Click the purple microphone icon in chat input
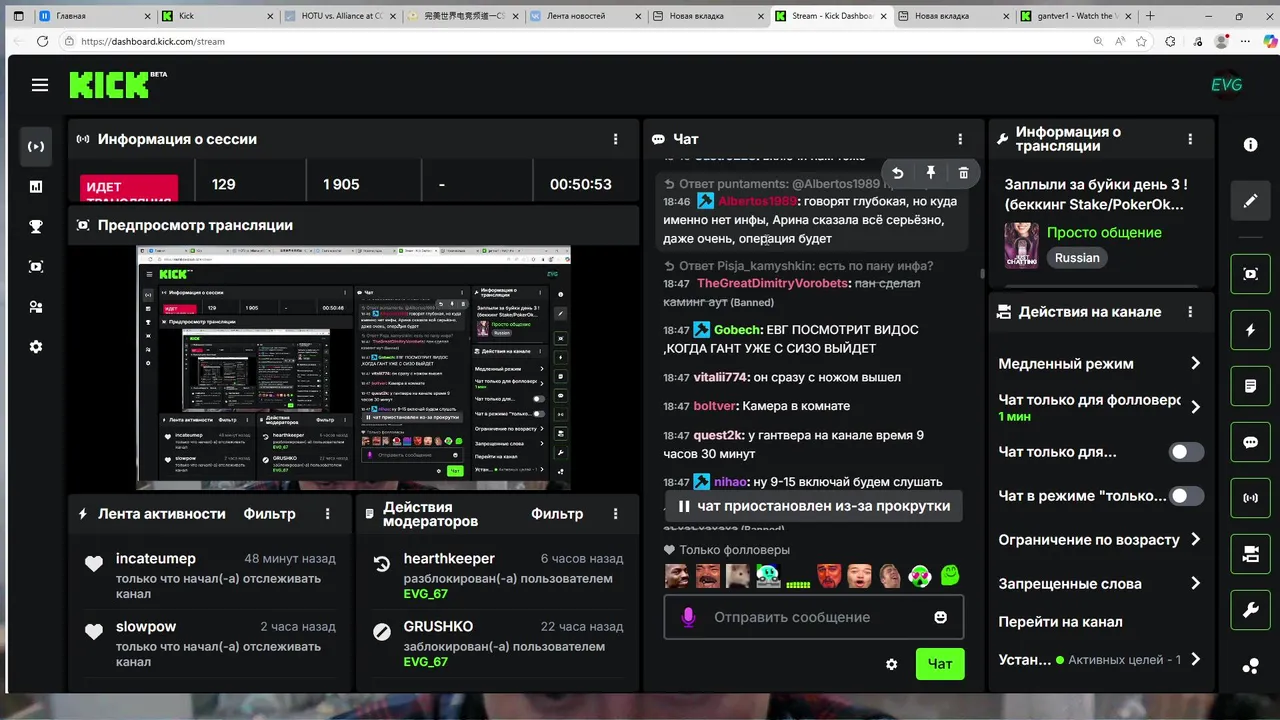The width and height of the screenshot is (1280, 720). (688, 617)
